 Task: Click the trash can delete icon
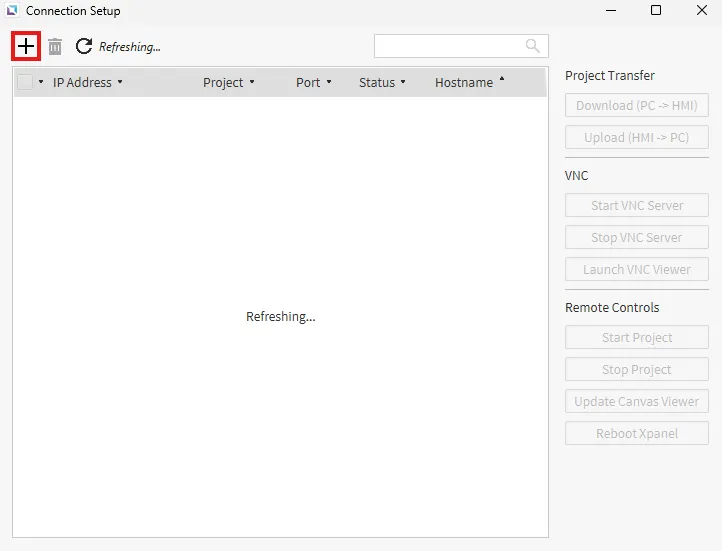tap(55, 46)
